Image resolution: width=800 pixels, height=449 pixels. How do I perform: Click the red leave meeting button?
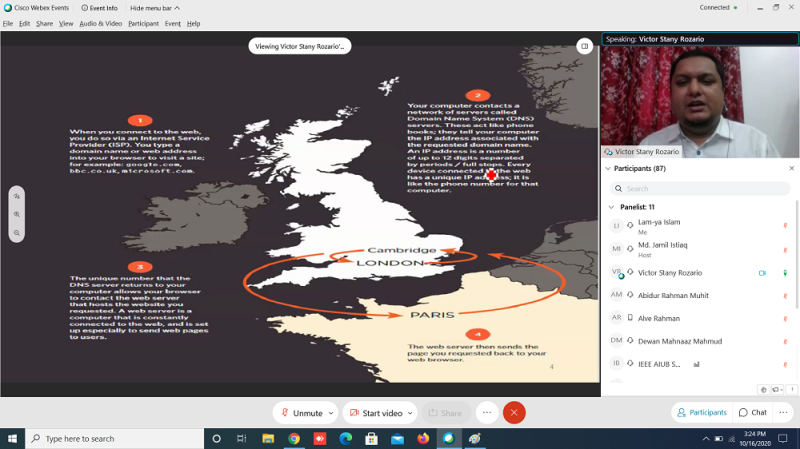[514, 412]
